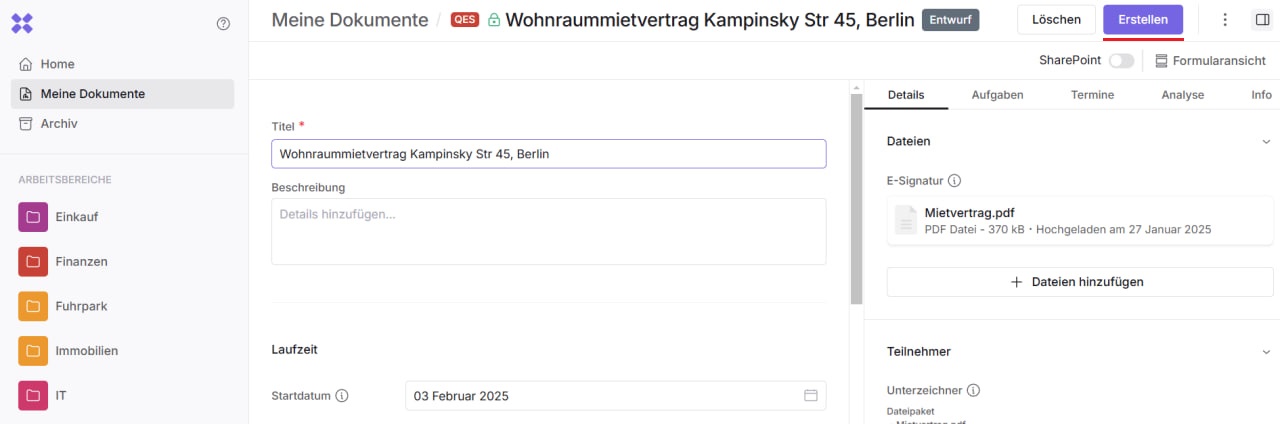Collapse the Teilnehmer section chevron
This screenshot has width=1280, height=424.
click(x=1266, y=352)
